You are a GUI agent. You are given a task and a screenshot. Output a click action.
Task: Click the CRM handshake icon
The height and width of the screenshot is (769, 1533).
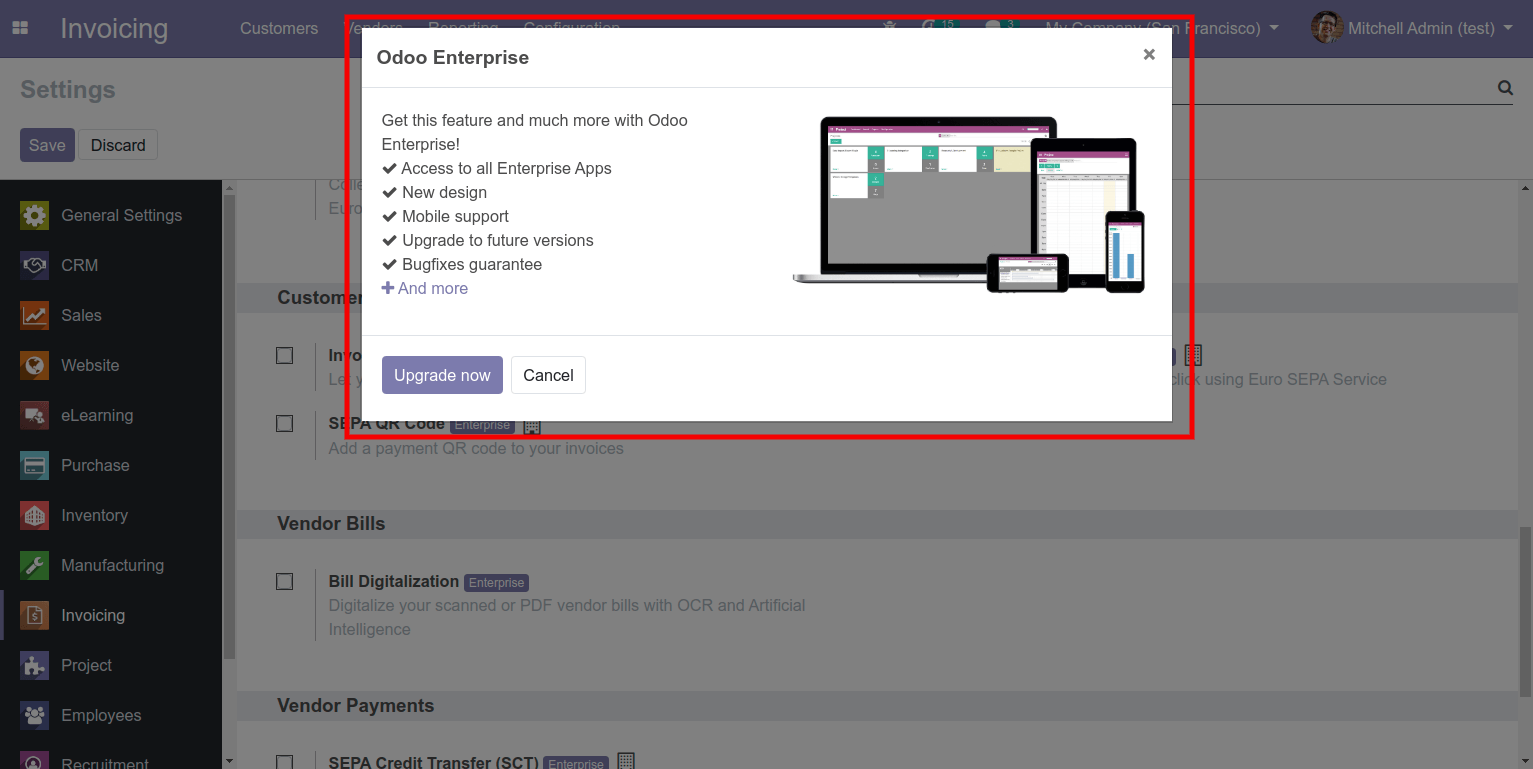35,265
